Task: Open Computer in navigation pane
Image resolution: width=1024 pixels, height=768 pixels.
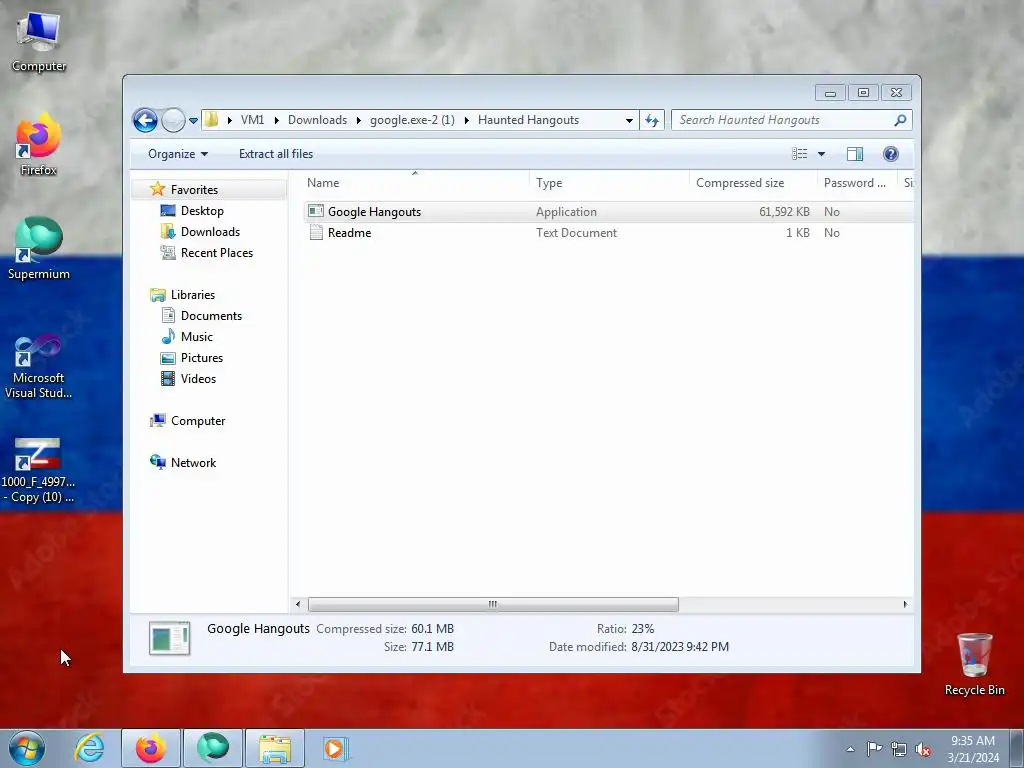Action: pyautogui.click(x=198, y=421)
